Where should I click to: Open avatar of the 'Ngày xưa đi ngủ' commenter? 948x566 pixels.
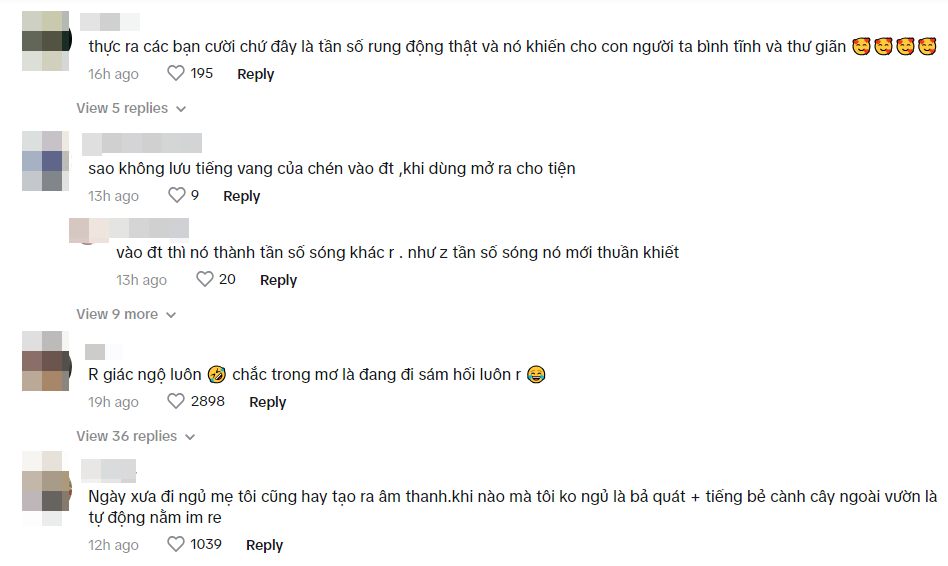pos(47,489)
